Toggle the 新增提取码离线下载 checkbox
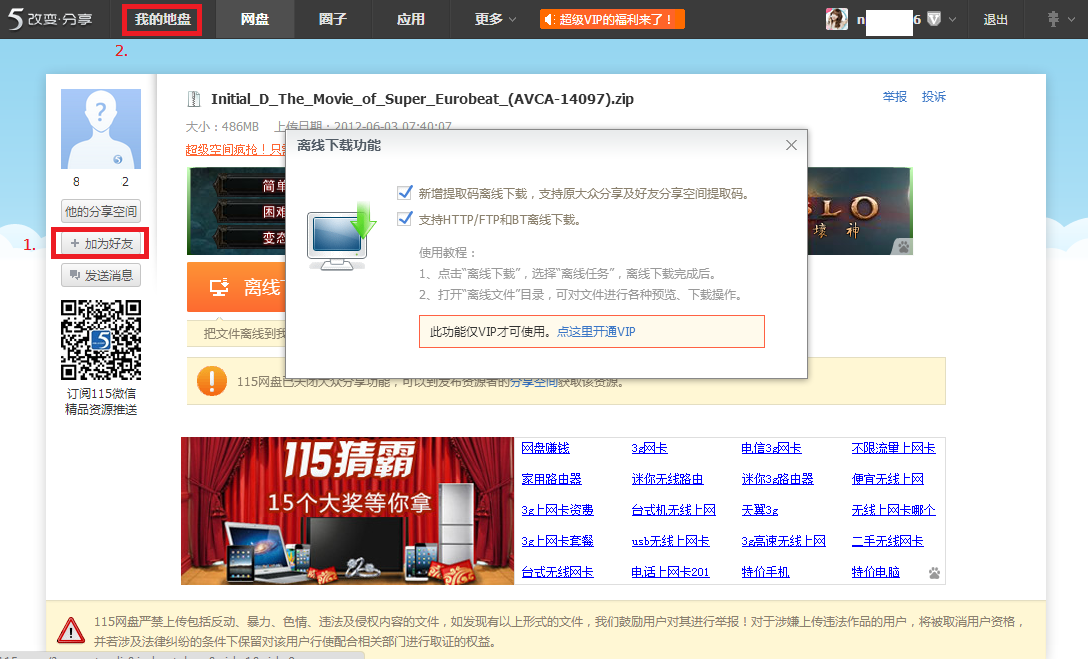The width and height of the screenshot is (1088, 659). click(405, 193)
